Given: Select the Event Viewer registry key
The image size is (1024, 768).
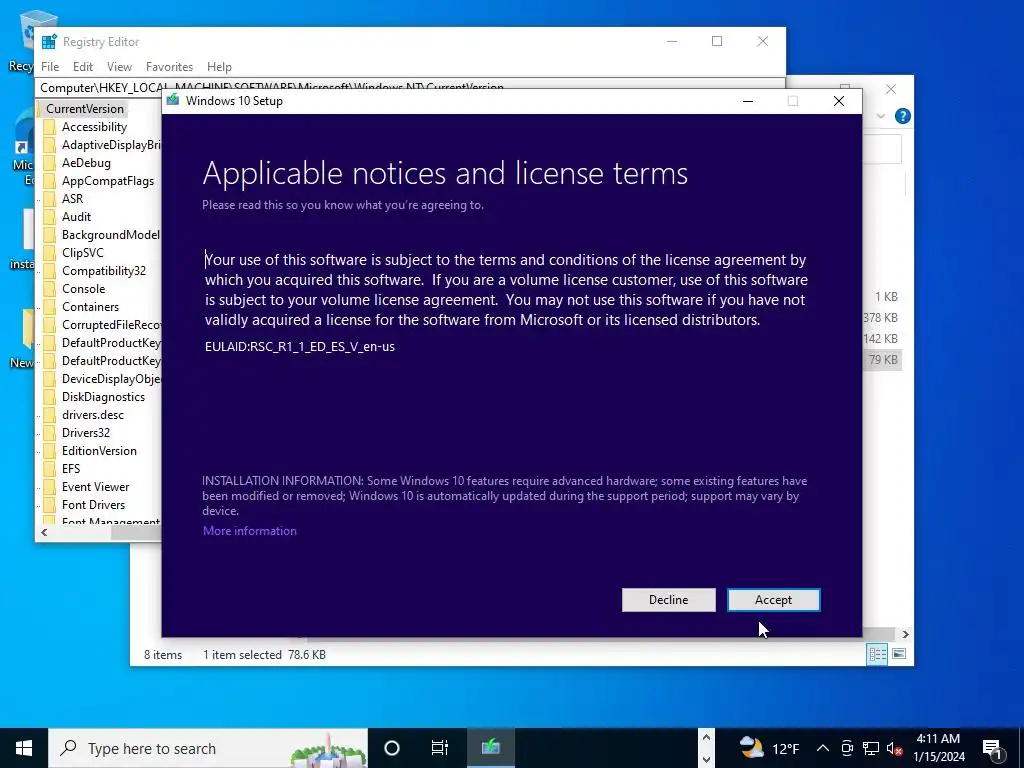Looking at the screenshot, I should point(95,487).
